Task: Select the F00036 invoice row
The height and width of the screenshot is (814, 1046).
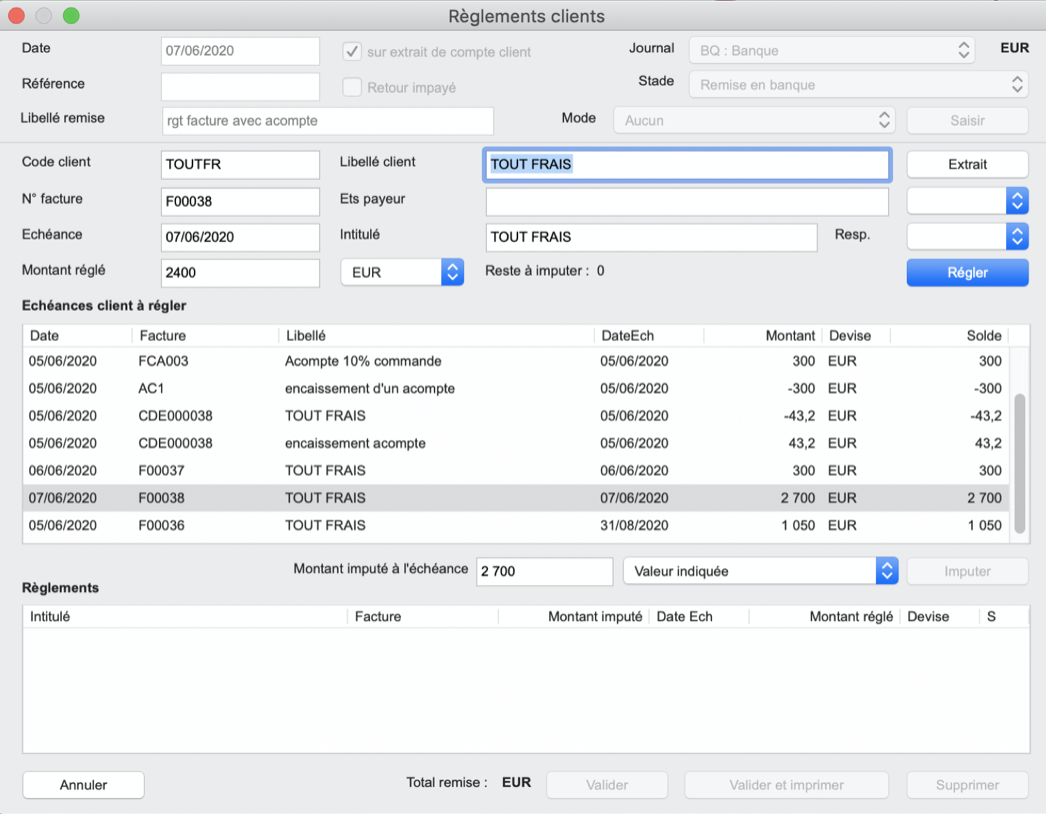Action: pos(516,525)
